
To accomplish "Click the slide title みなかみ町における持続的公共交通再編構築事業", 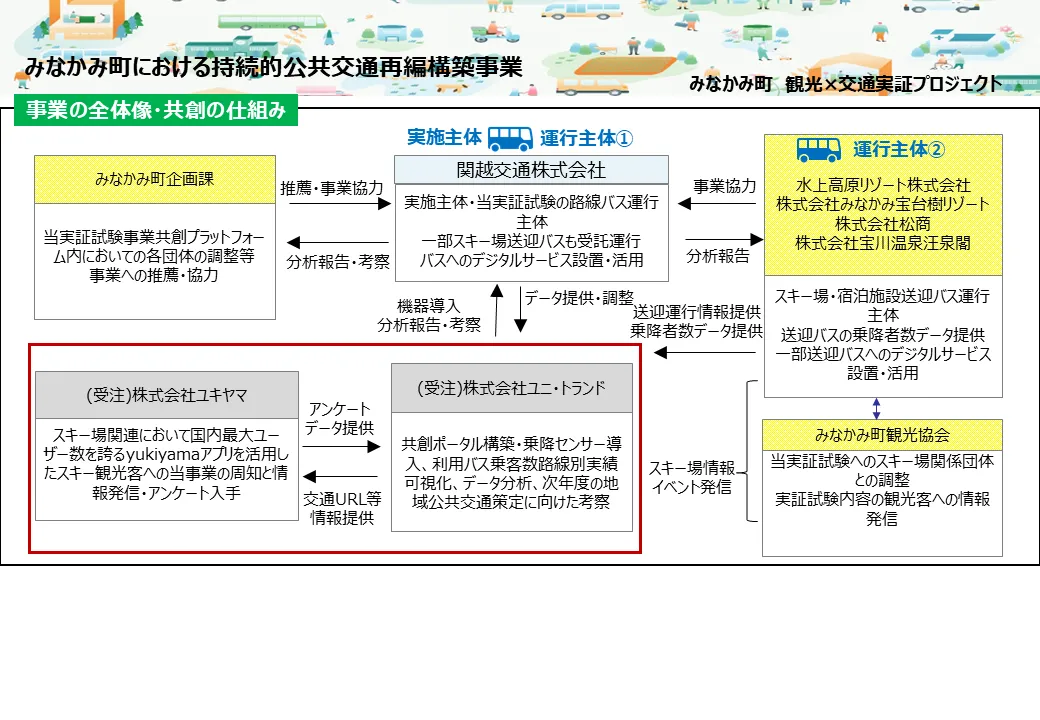I will tap(274, 68).
